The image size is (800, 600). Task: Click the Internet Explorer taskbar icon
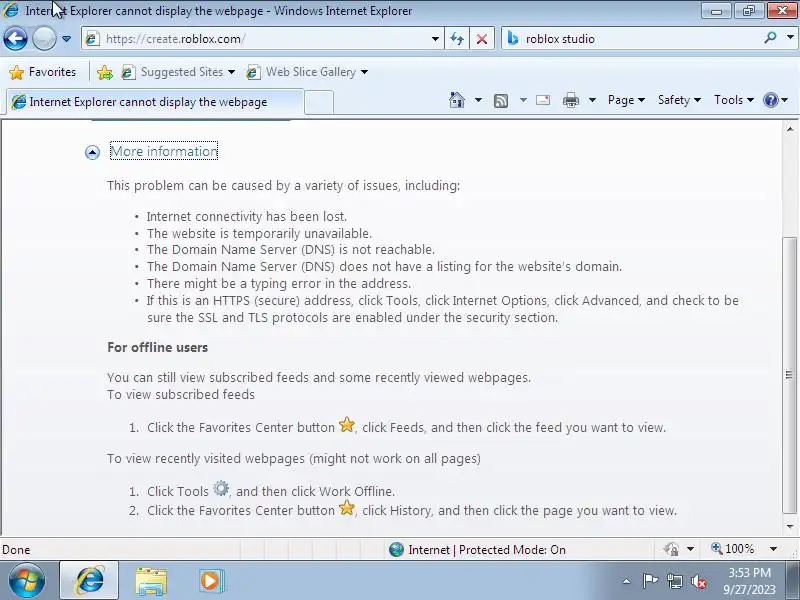pos(90,581)
